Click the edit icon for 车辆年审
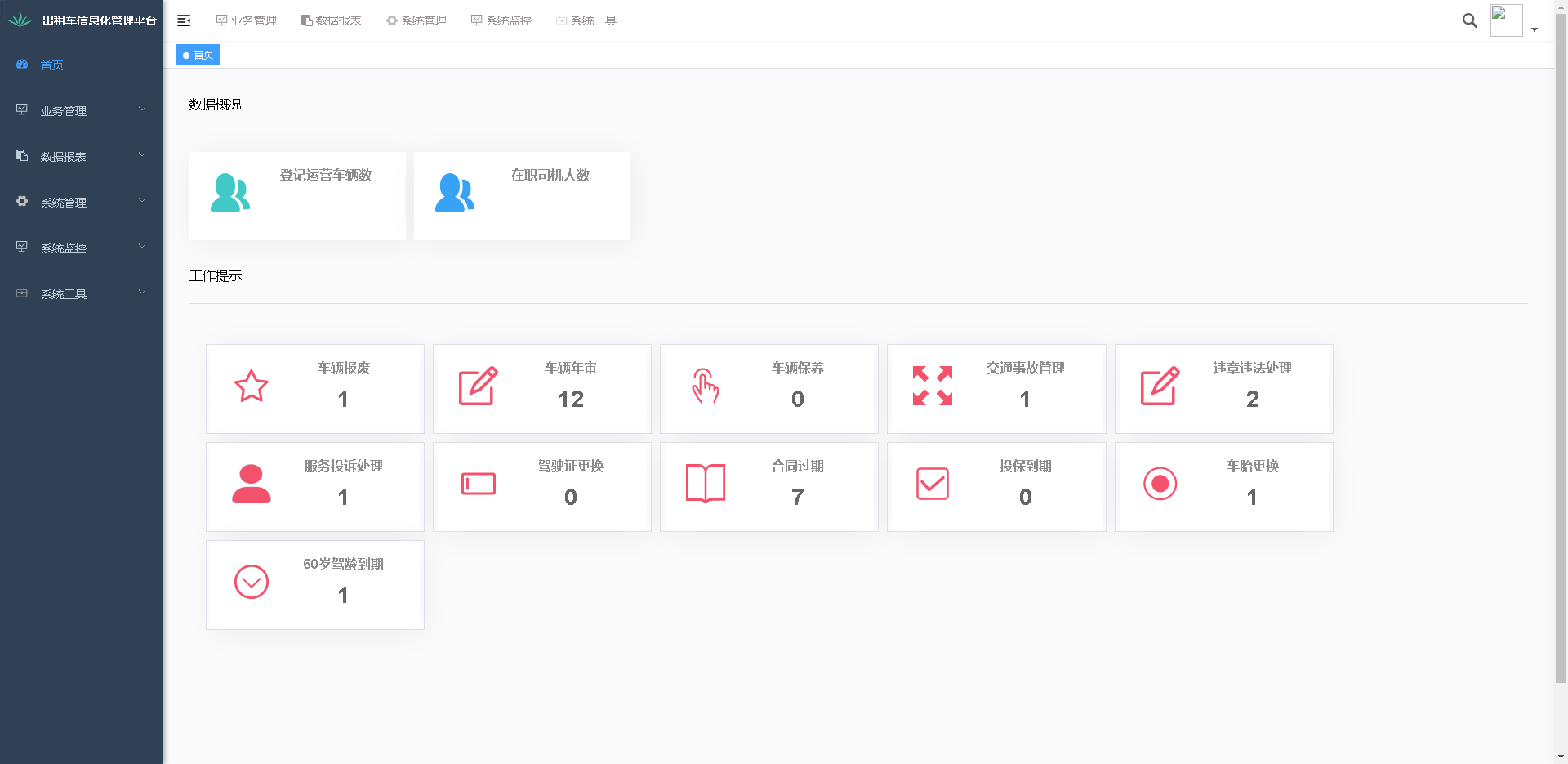The image size is (1568, 764). [x=478, y=386]
